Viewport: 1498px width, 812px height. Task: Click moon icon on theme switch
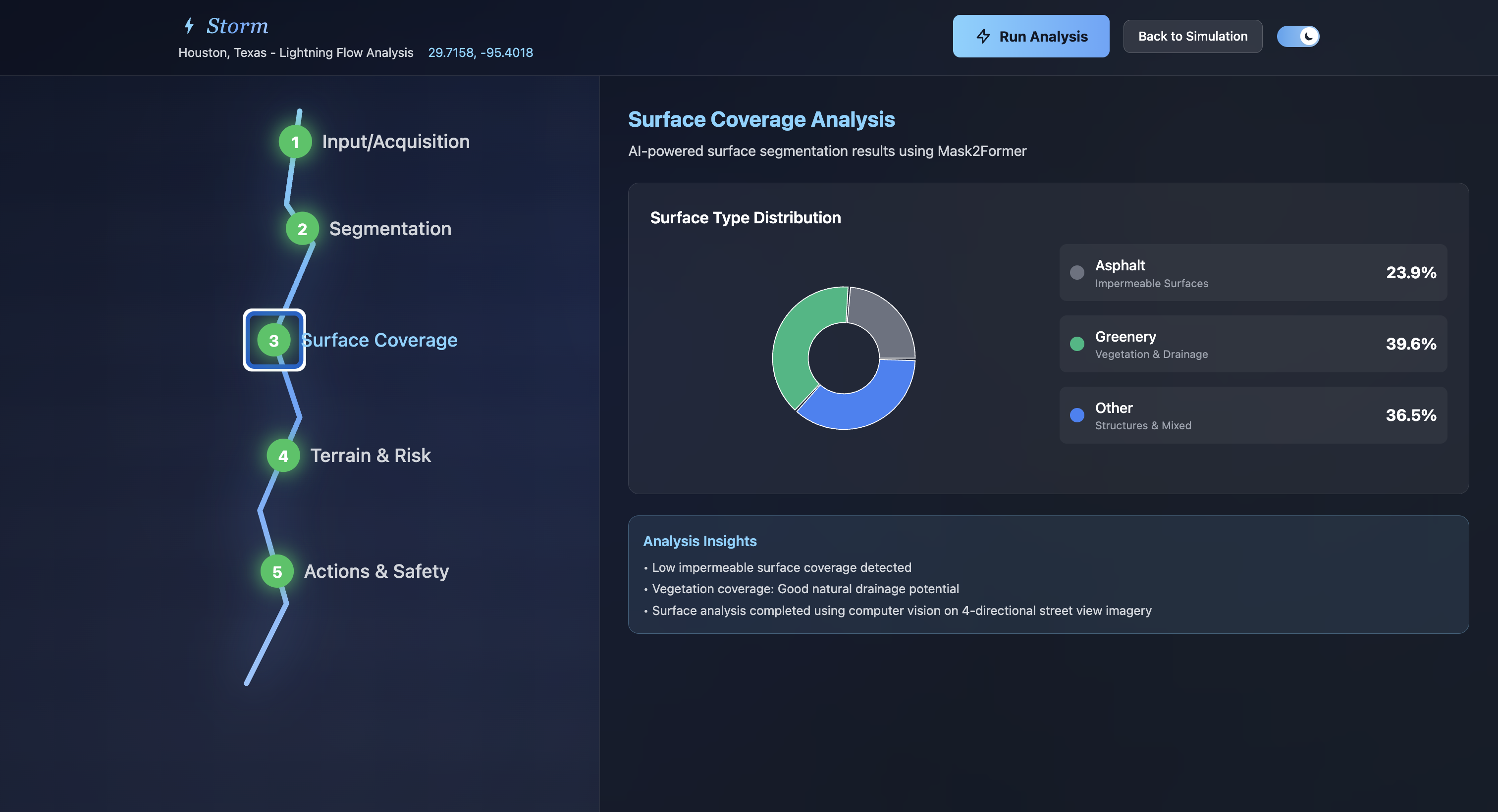[1308, 36]
